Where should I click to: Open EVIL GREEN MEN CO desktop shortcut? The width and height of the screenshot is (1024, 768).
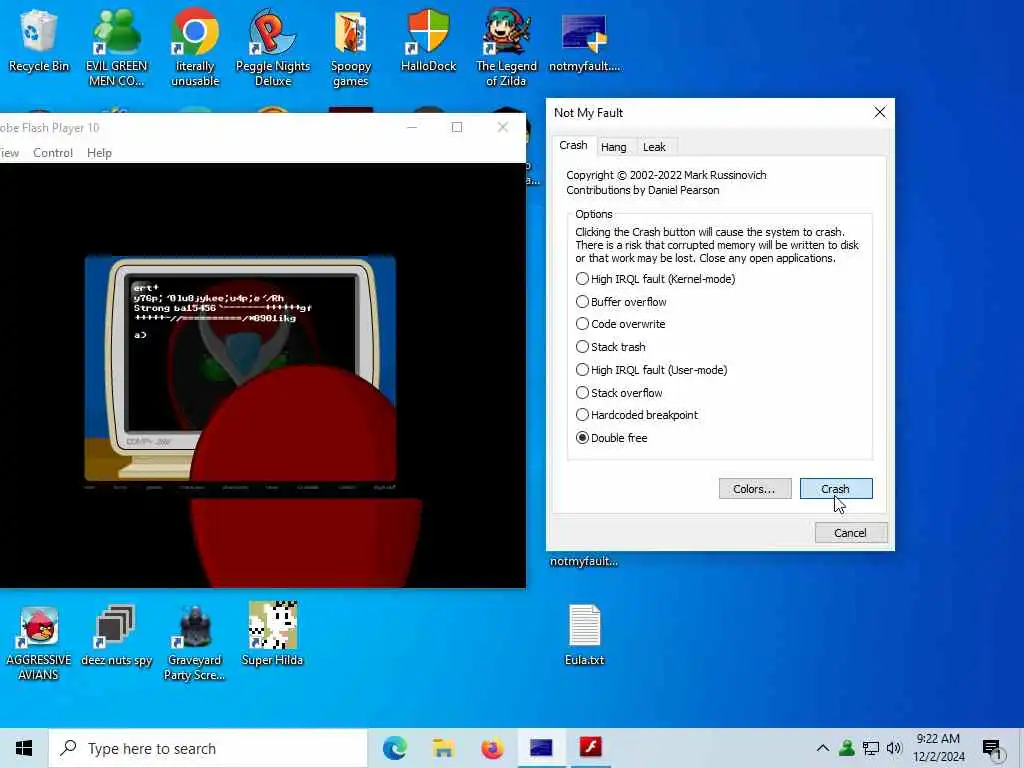click(116, 47)
